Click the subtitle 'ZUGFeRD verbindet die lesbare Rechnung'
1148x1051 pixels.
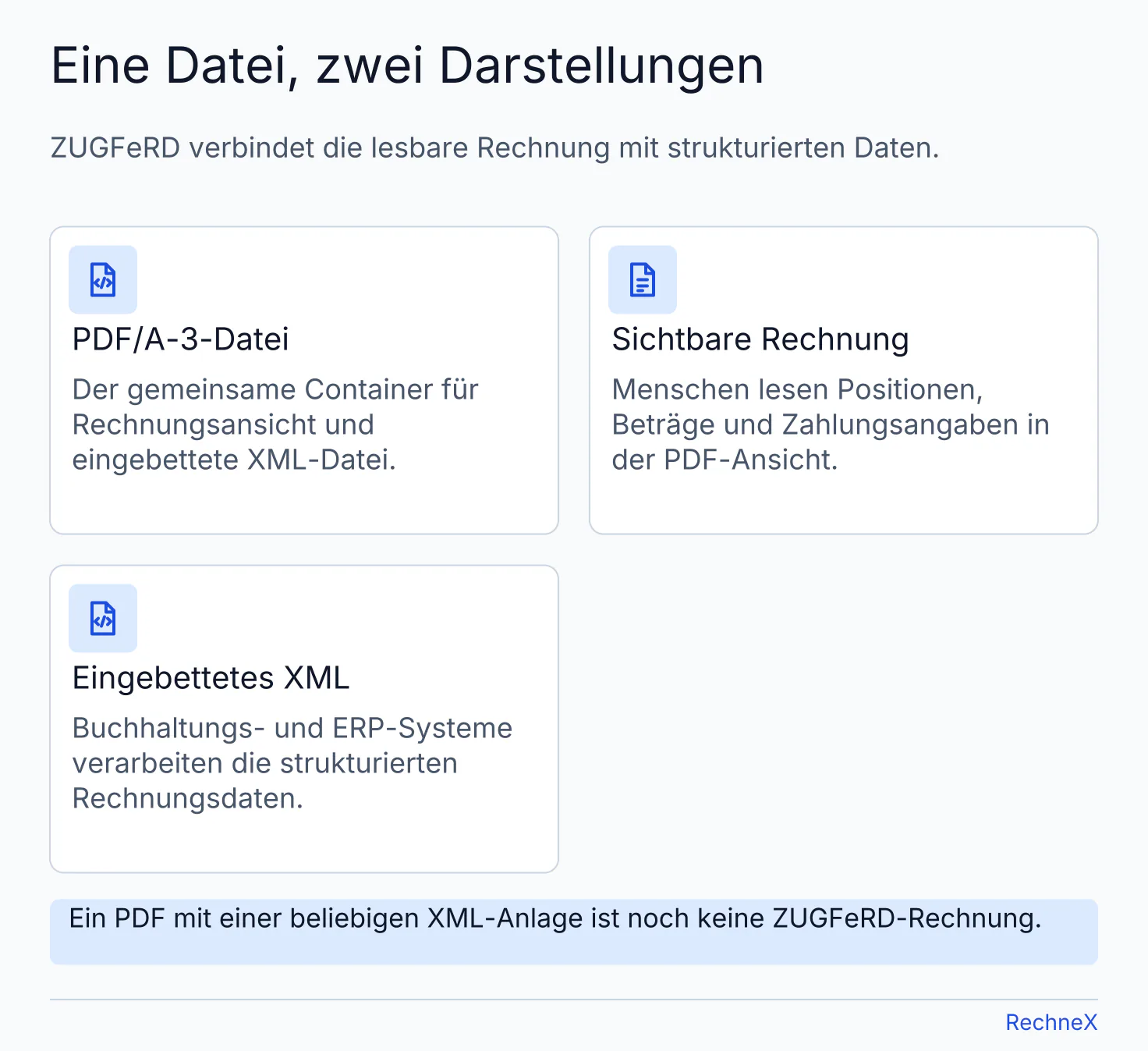pyautogui.click(x=494, y=147)
